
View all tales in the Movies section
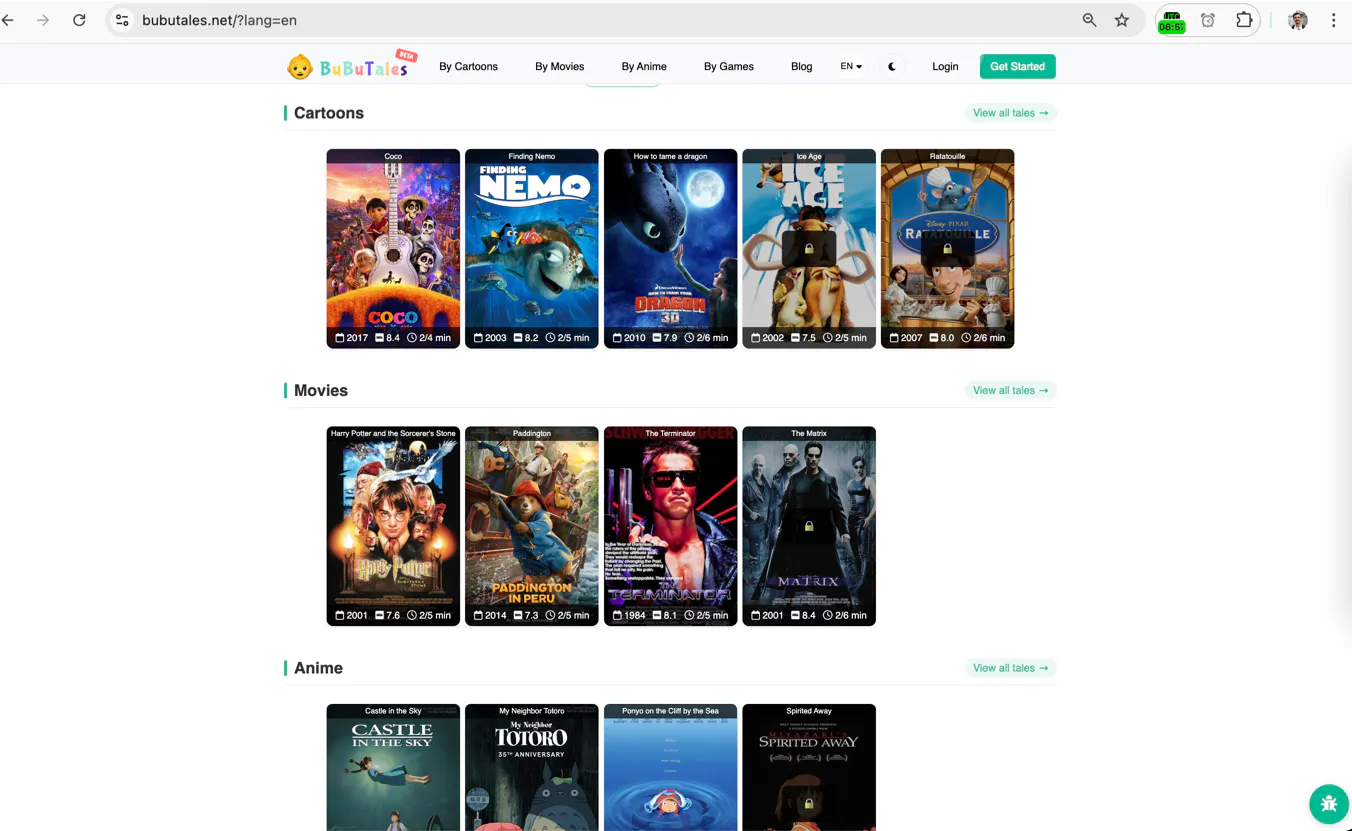pyautogui.click(x=1010, y=390)
